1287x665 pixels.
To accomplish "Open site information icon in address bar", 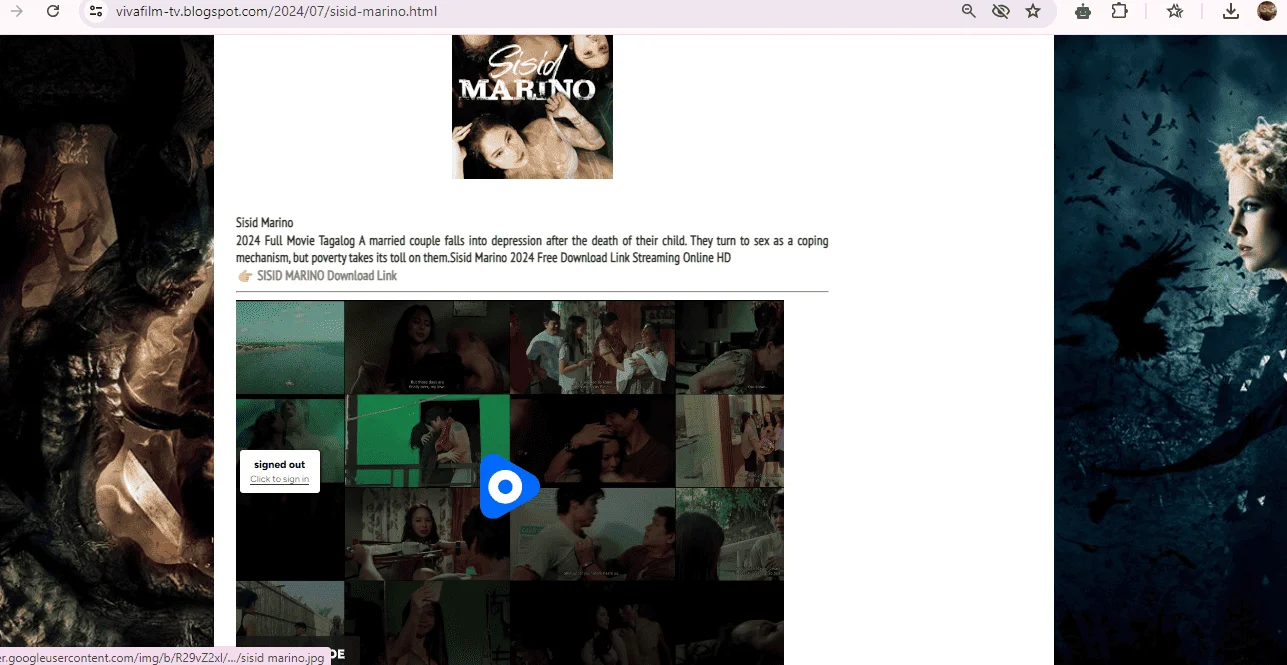I will pos(95,11).
